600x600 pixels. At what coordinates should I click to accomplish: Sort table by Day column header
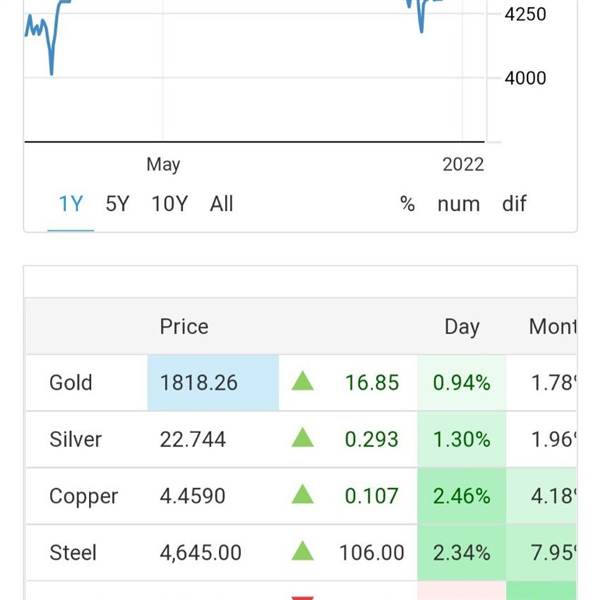tap(461, 326)
